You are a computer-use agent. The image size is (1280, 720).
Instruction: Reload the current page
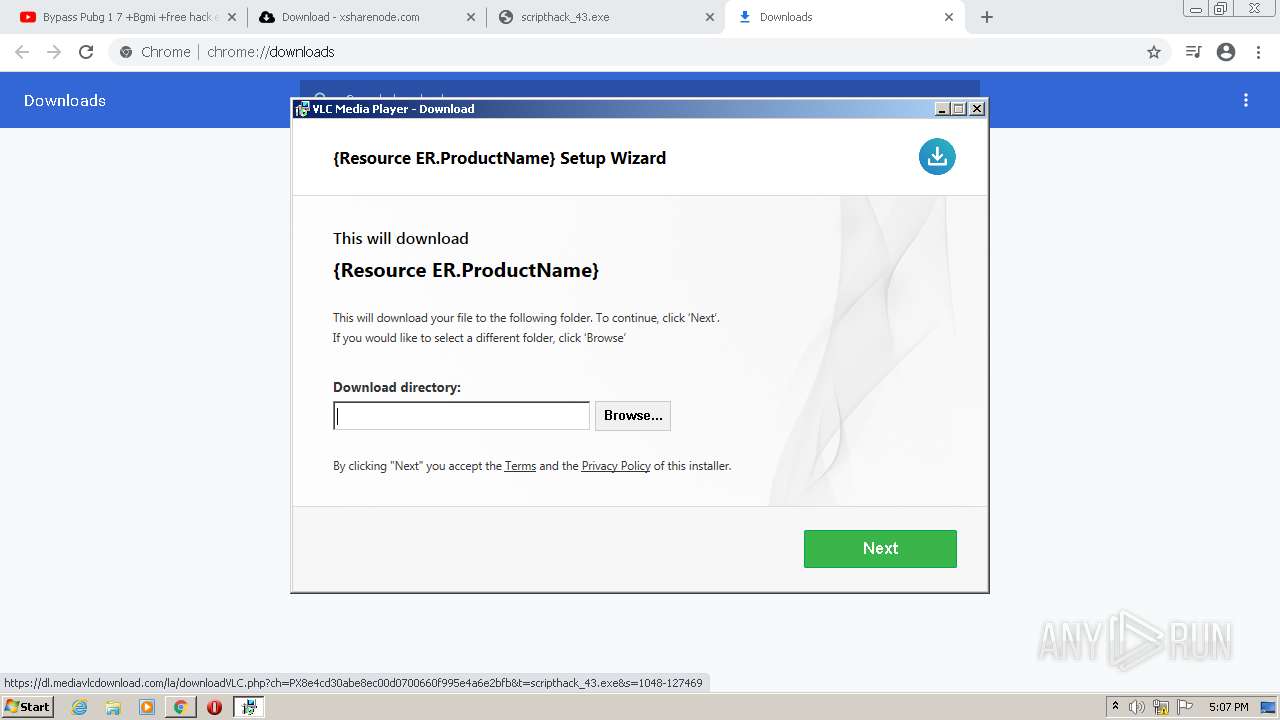pos(86,52)
